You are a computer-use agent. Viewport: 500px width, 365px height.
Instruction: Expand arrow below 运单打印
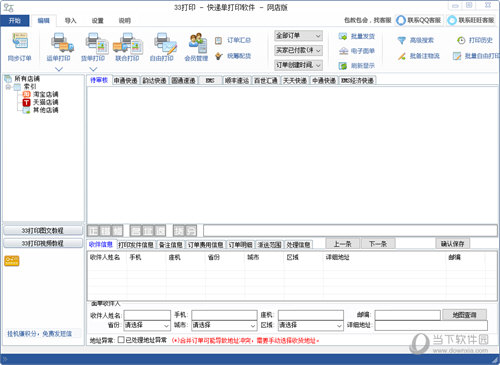tap(59, 69)
